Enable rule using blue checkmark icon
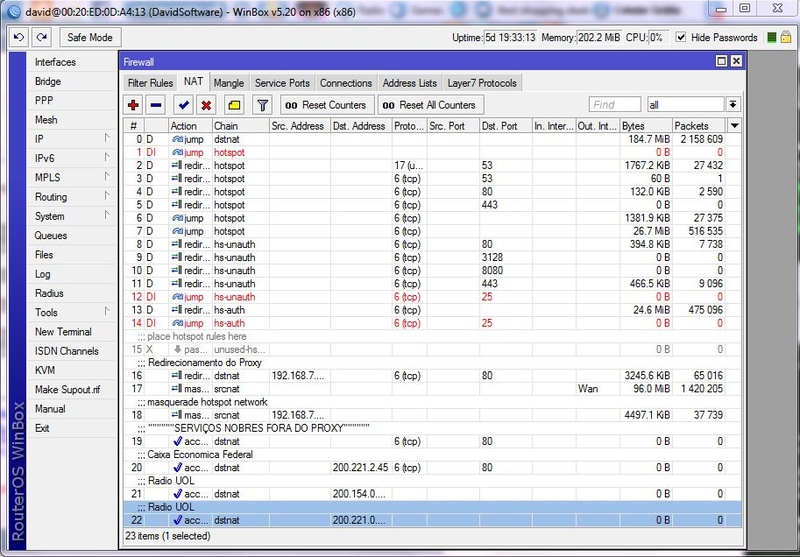The image size is (800, 557). tap(183, 105)
